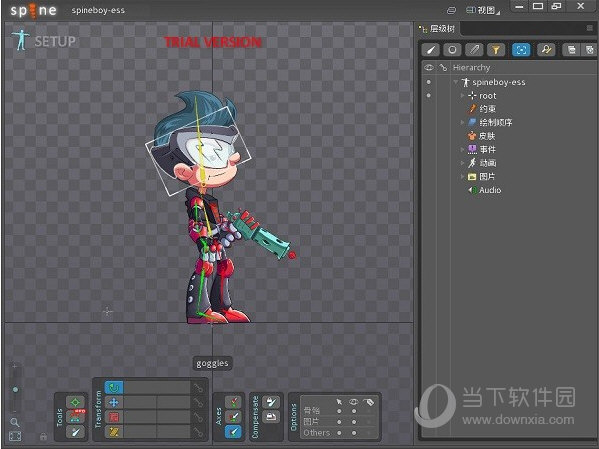Open the find and replace icon
This screenshot has height=449, width=599.
click(546, 50)
